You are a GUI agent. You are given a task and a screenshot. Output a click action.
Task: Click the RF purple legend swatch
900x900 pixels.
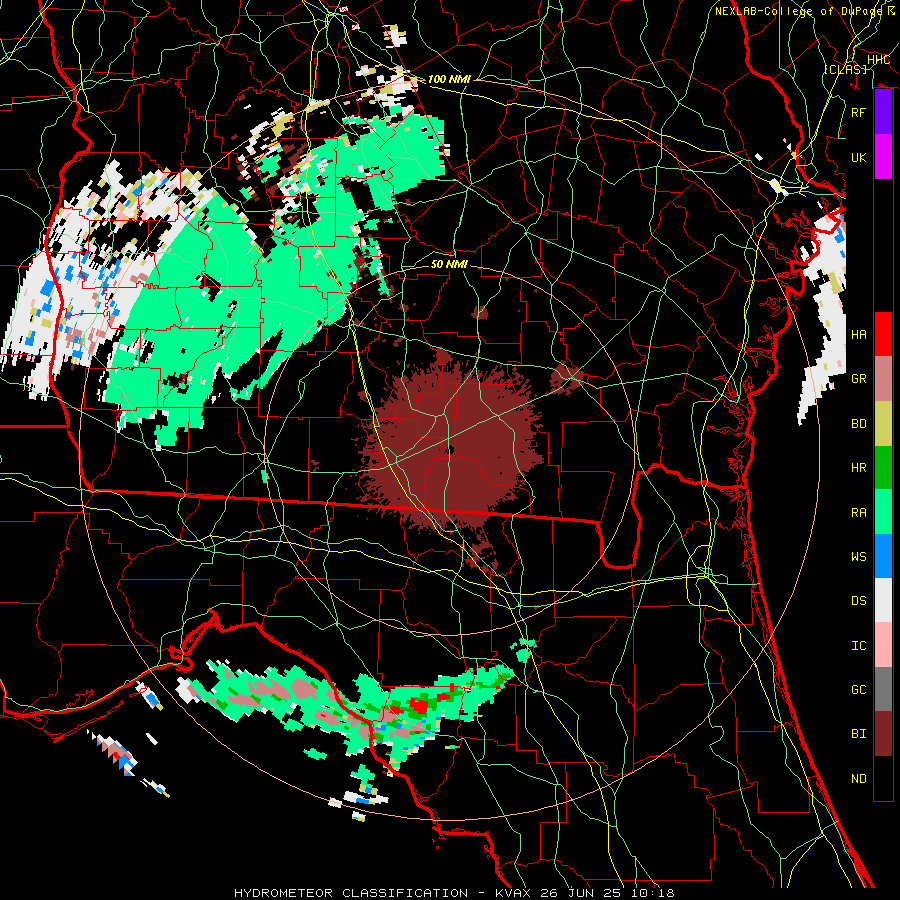[x=883, y=112]
